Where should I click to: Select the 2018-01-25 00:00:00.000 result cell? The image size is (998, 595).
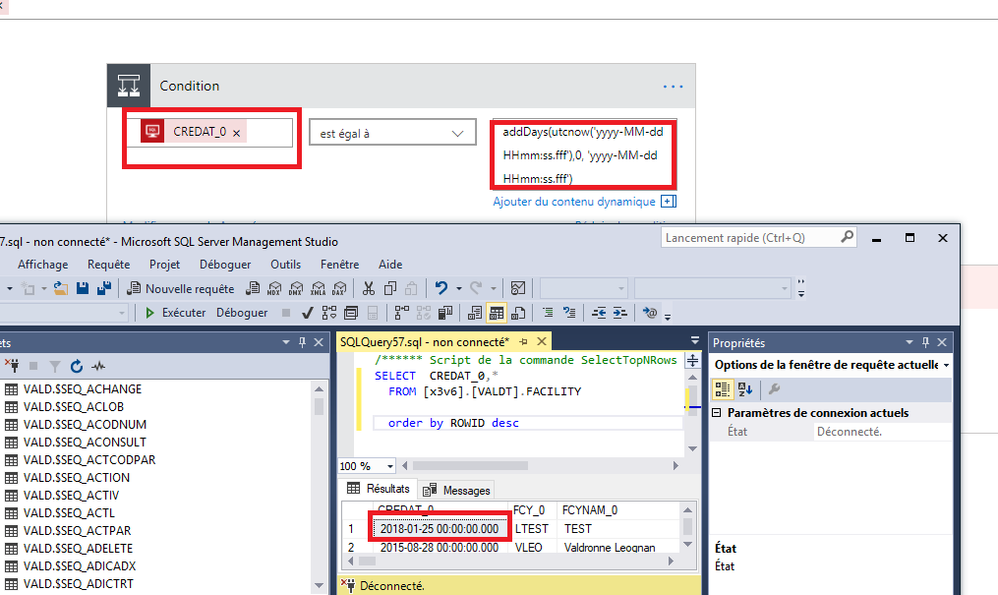click(x=439, y=529)
